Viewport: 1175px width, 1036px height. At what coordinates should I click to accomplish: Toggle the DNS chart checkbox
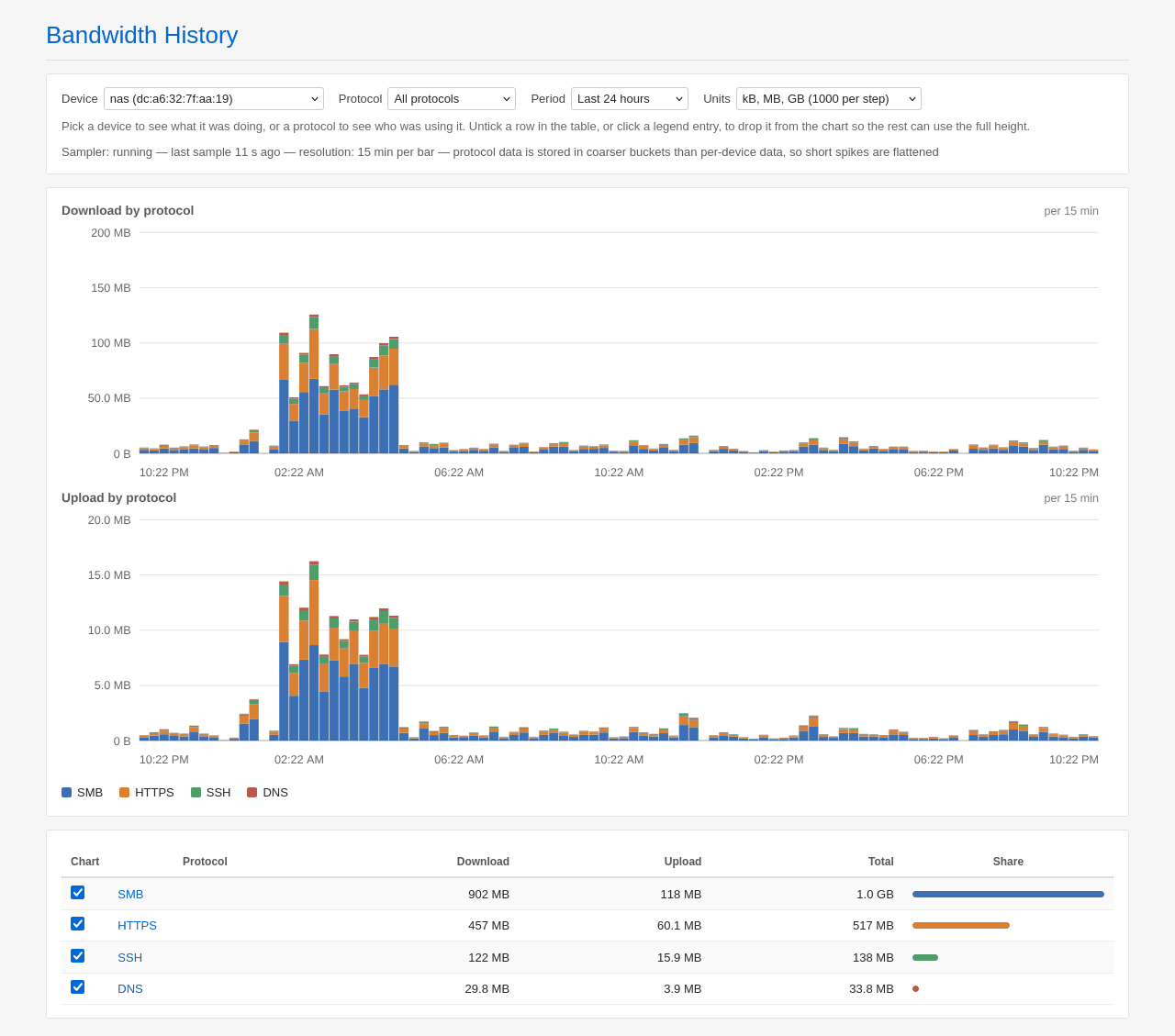pyautogui.click(x=78, y=987)
